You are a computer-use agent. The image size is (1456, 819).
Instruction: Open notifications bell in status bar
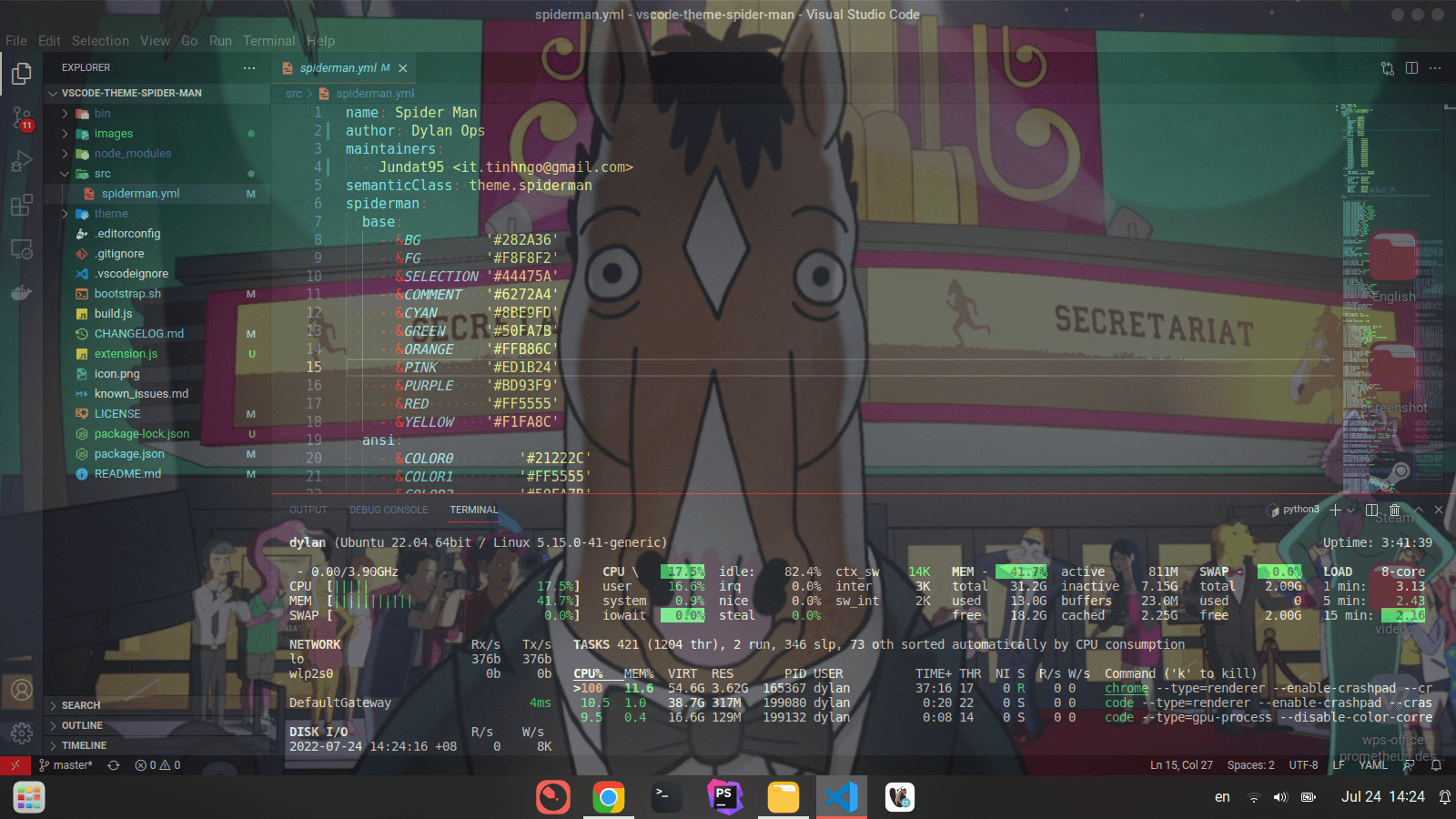click(x=1437, y=765)
